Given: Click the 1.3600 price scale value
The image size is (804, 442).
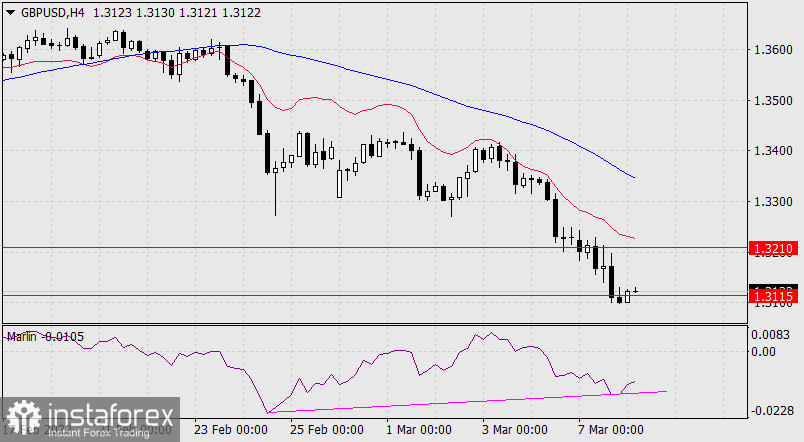Looking at the screenshot, I should (773, 50).
